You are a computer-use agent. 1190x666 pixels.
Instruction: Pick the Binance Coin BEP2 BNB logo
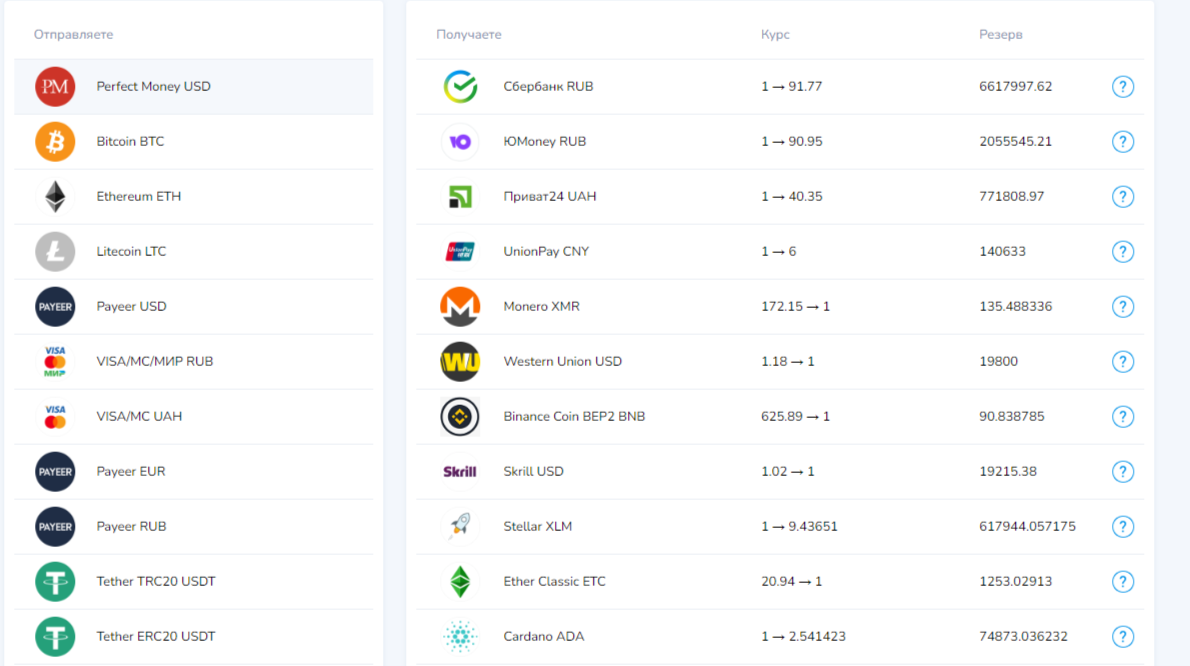click(460, 416)
